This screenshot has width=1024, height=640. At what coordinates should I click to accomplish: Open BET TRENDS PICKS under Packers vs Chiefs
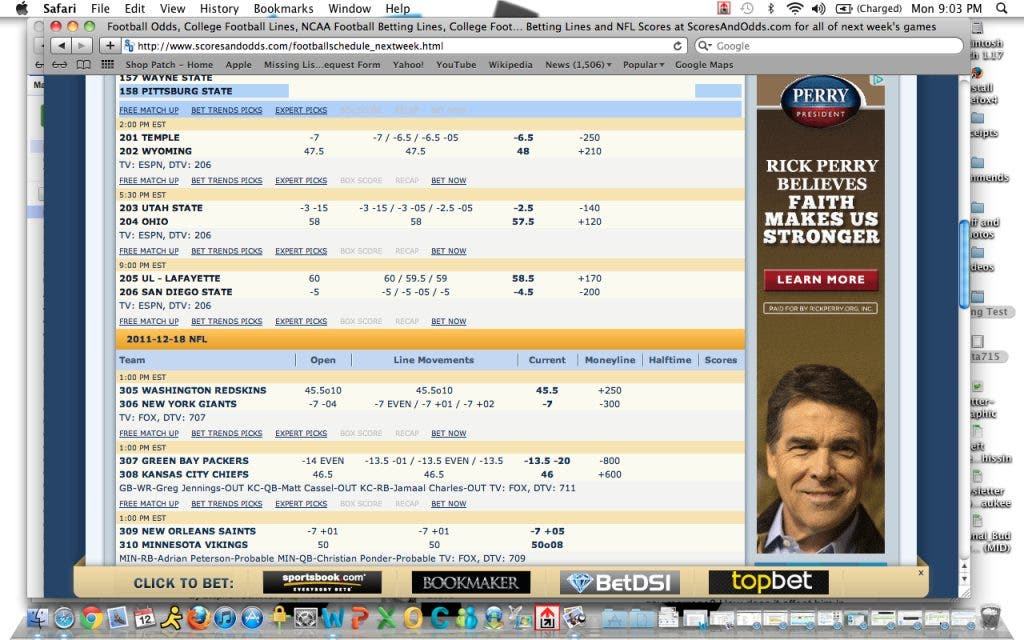tap(227, 504)
